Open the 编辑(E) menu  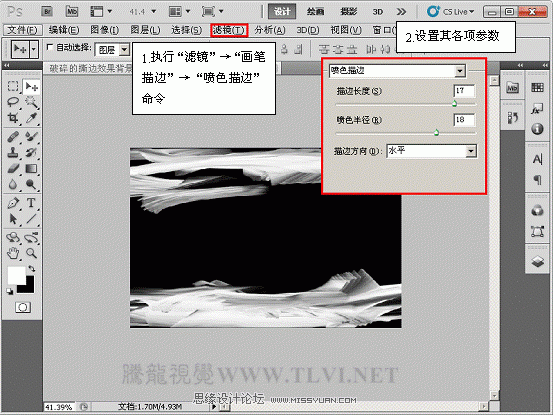pos(64,30)
